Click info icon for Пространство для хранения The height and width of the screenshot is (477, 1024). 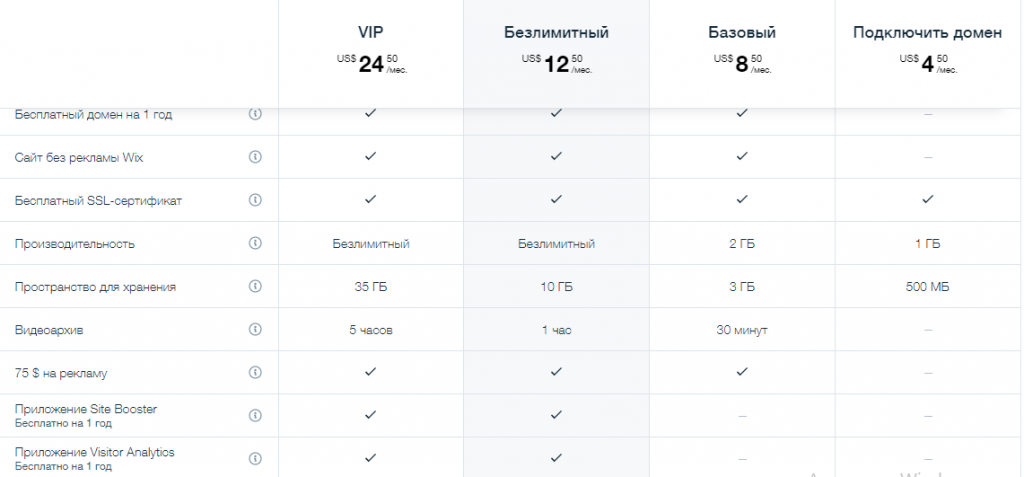click(x=255, y=286)
